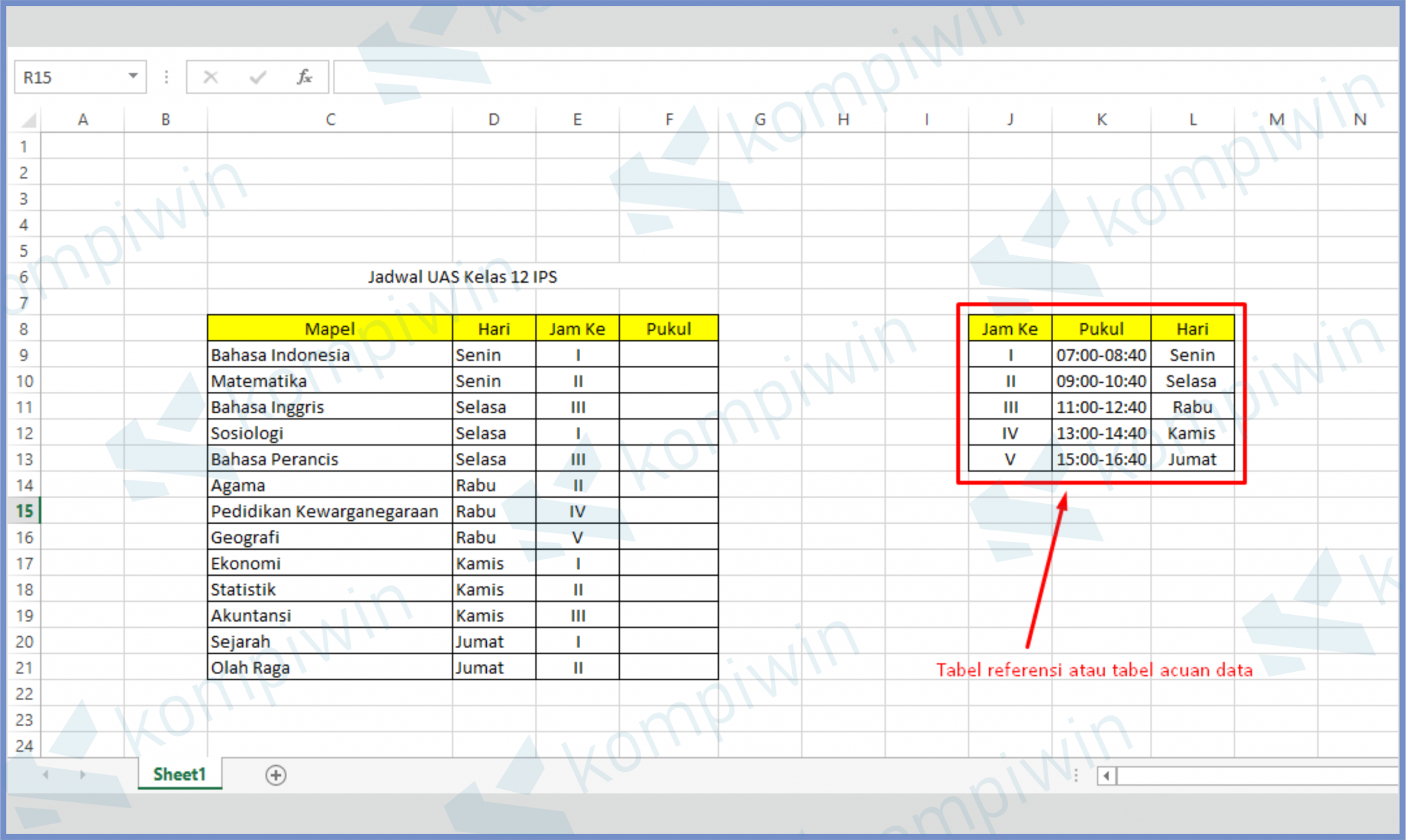Add a new worksheet with the plus button

click(275, 775)
